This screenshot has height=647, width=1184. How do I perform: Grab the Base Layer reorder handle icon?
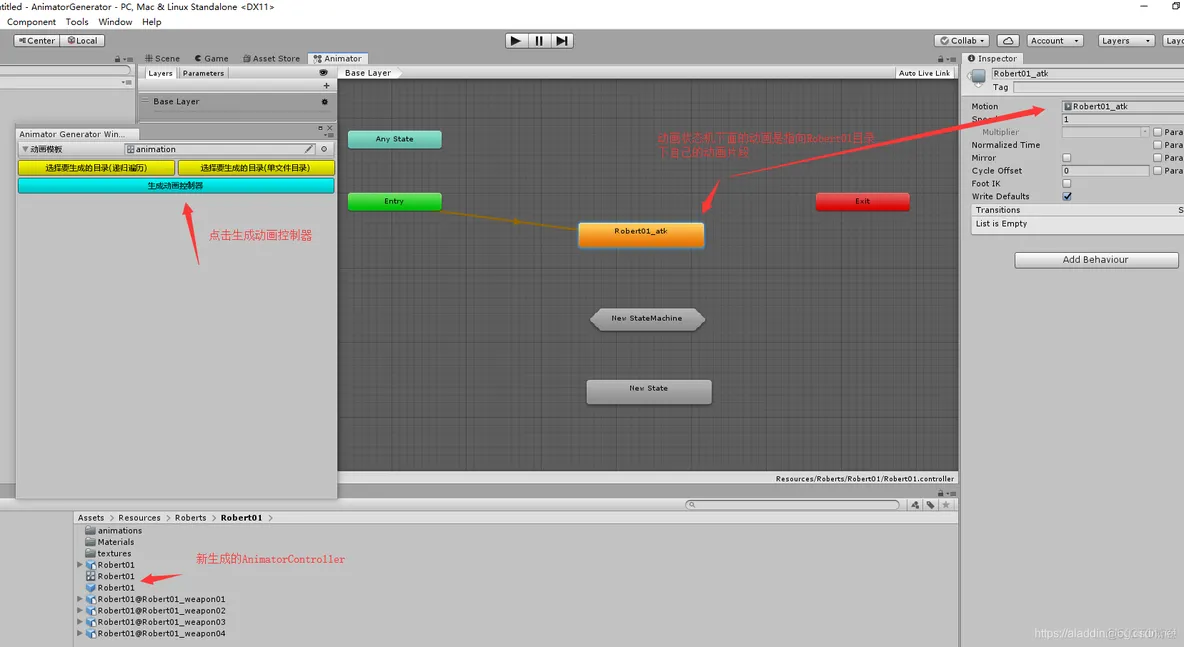tap(145, 101)
